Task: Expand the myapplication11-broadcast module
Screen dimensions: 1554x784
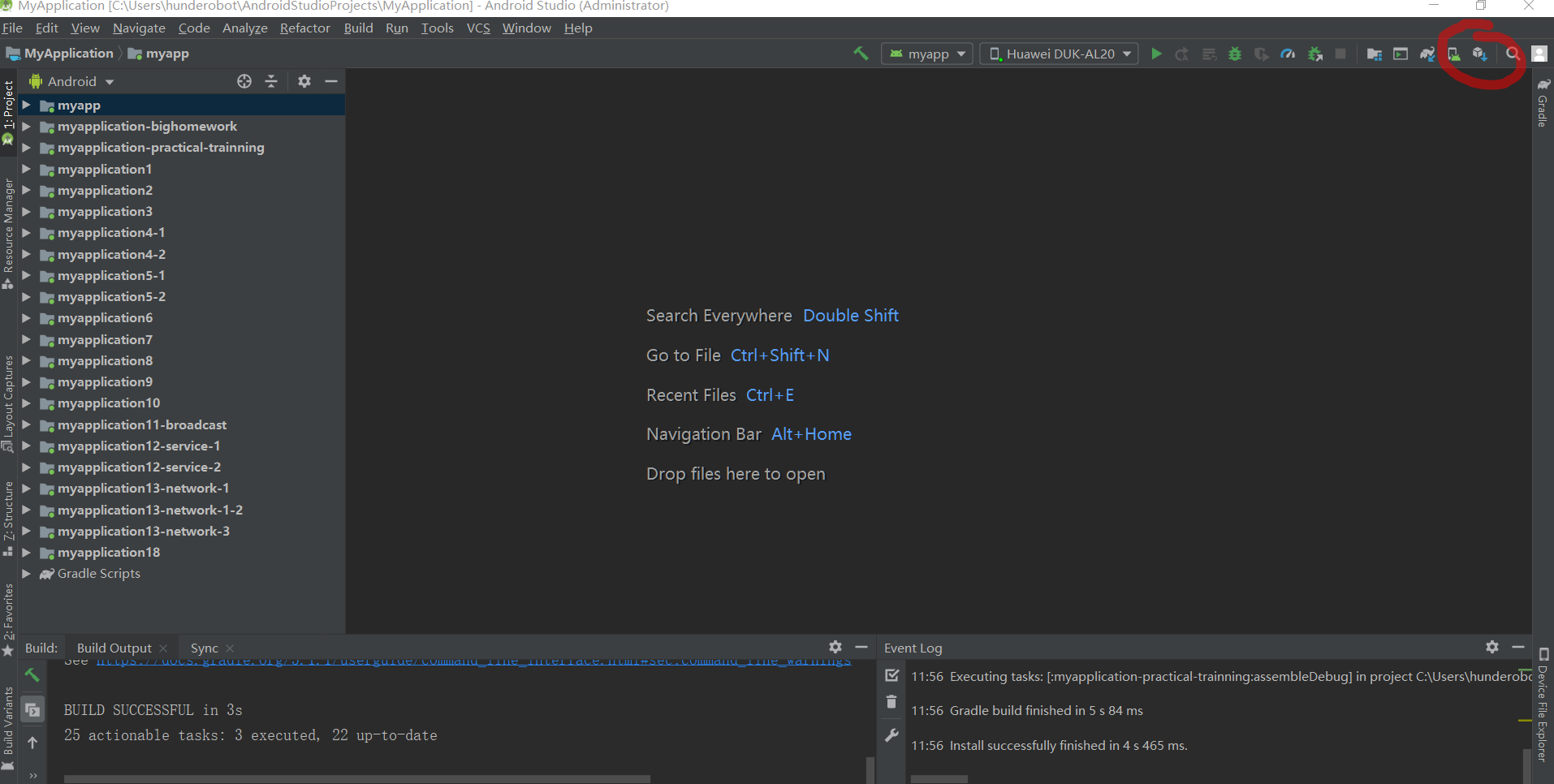Action: pos(27,424)
